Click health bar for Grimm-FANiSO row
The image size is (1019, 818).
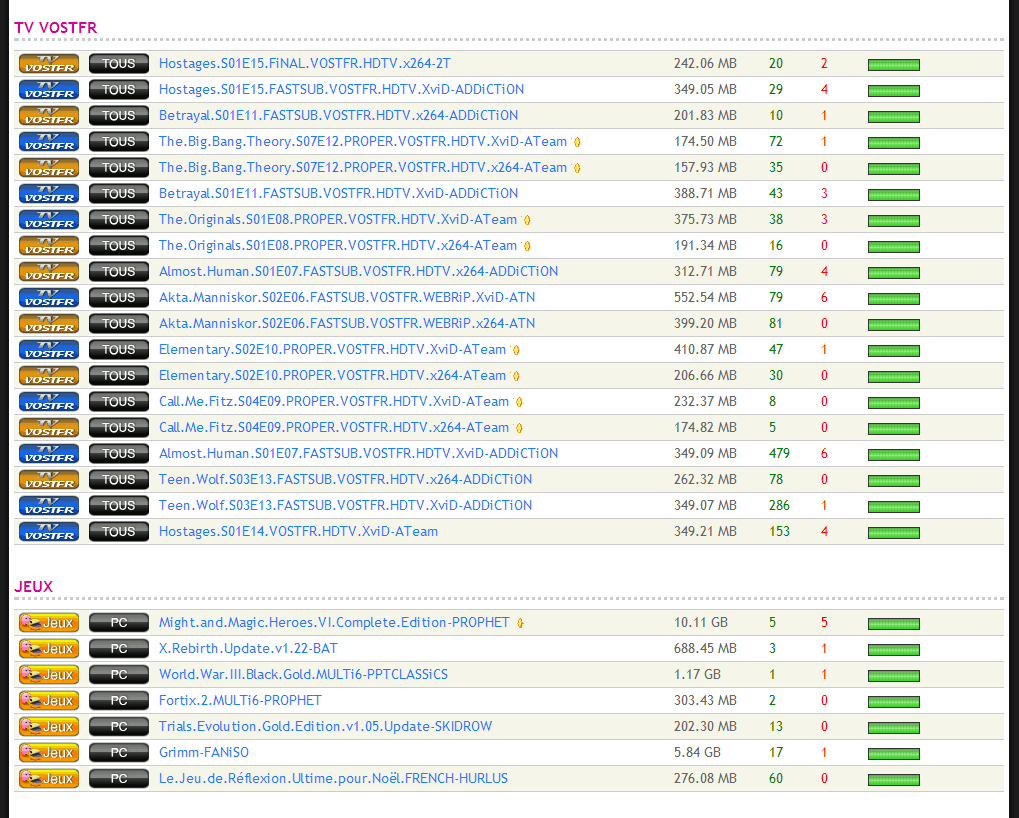(894, 753)
